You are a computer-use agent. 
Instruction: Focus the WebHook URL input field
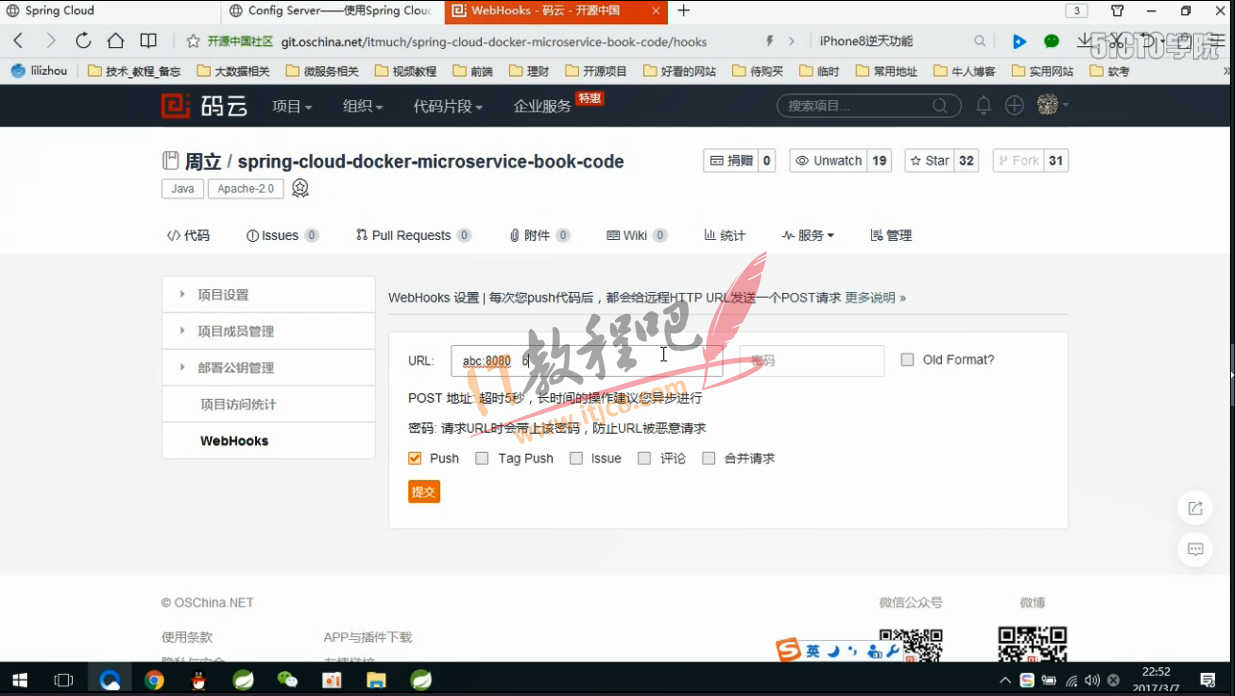point(587,361)
